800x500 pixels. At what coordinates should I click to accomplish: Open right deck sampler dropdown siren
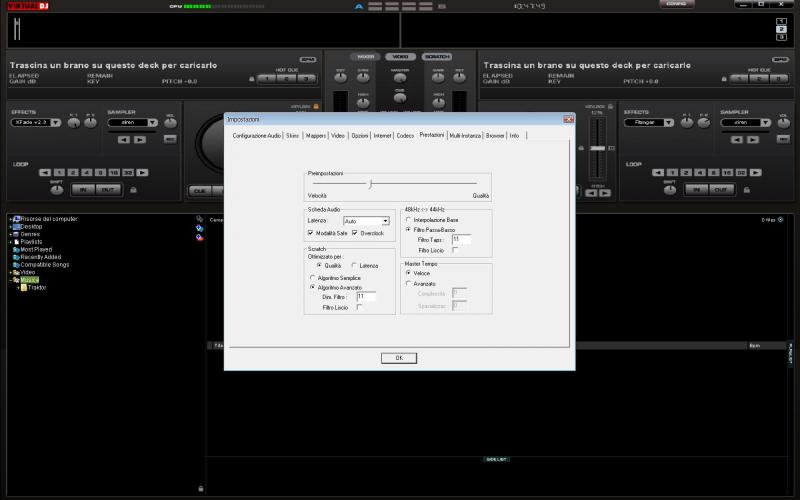(745, 122)
